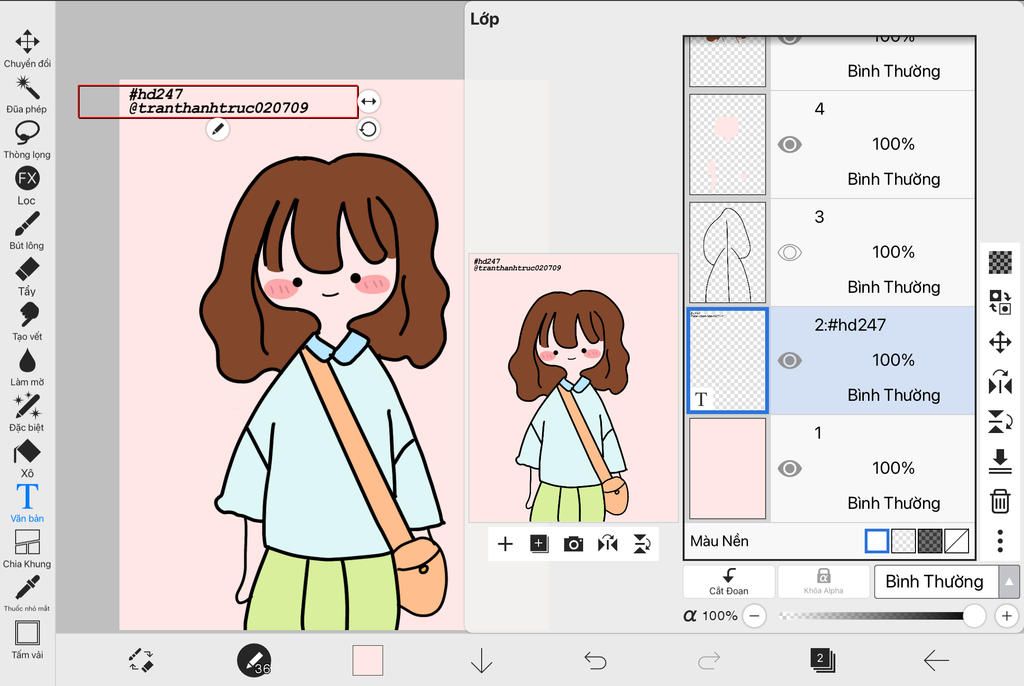Screen dimensions: 1024x686
Task: Click the canvas preview in the Lớp panel
Action: point(573,388)
